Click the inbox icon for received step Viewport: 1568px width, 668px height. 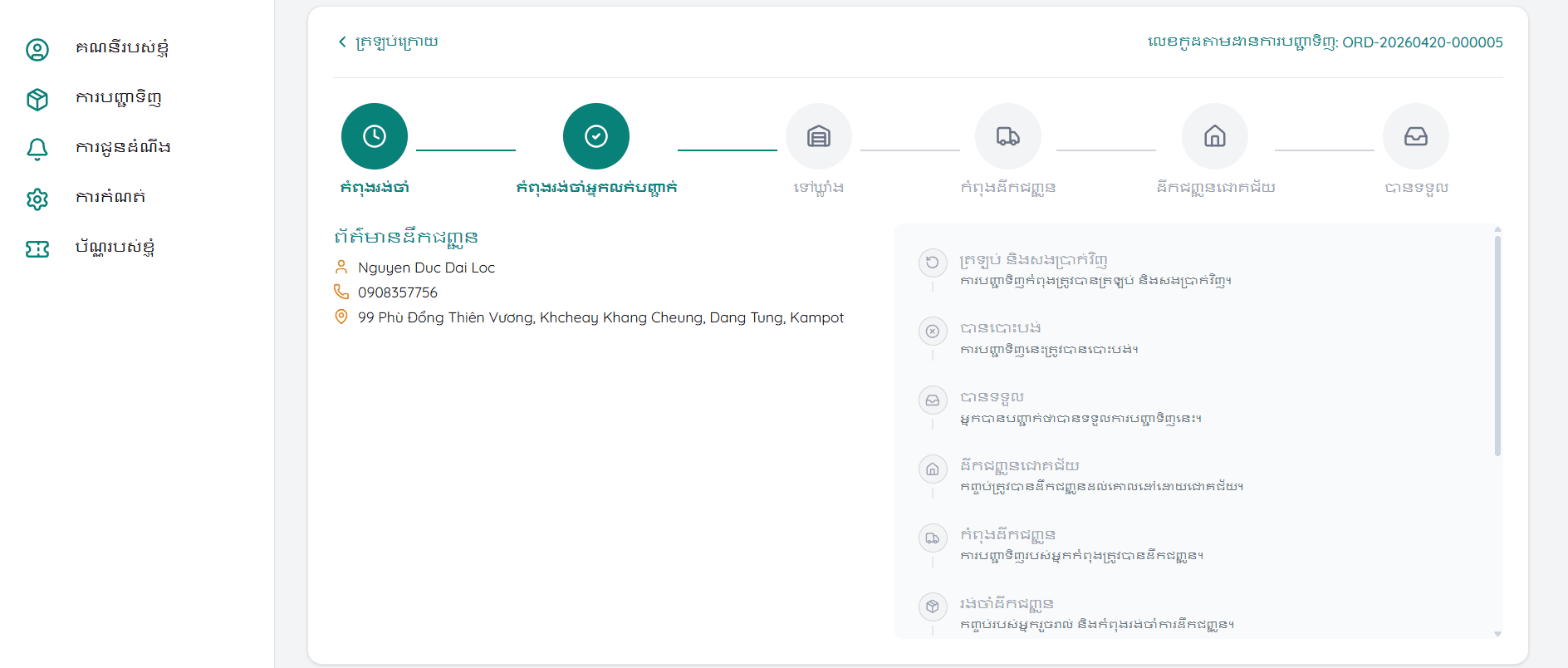coord(1416,136)
